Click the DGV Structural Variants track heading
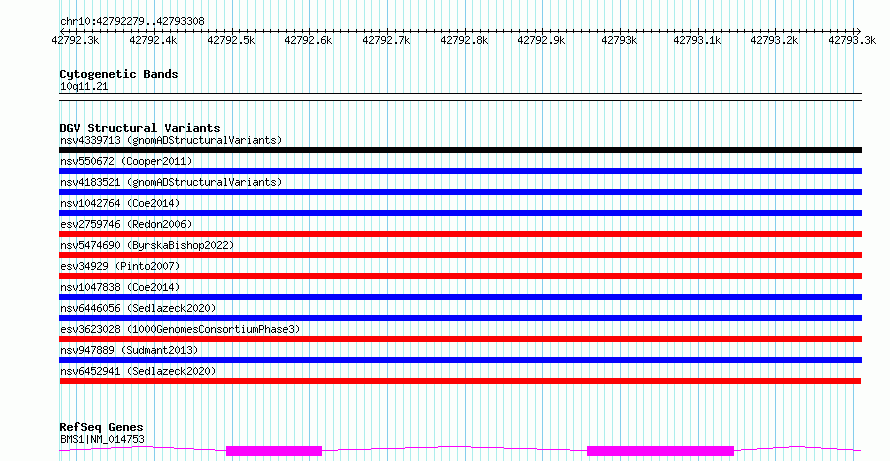Viewport: 890px width, 461px height. pyautogui.click(x=140, y=128)
